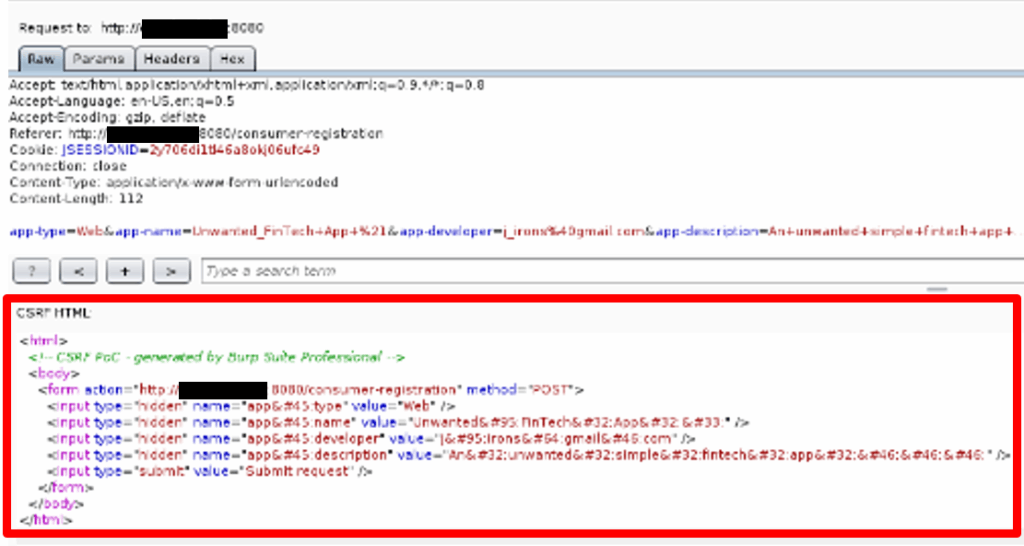The image size is (1024, 546).
Task: Switch to the Hex tab
Action: coord(232,59)
